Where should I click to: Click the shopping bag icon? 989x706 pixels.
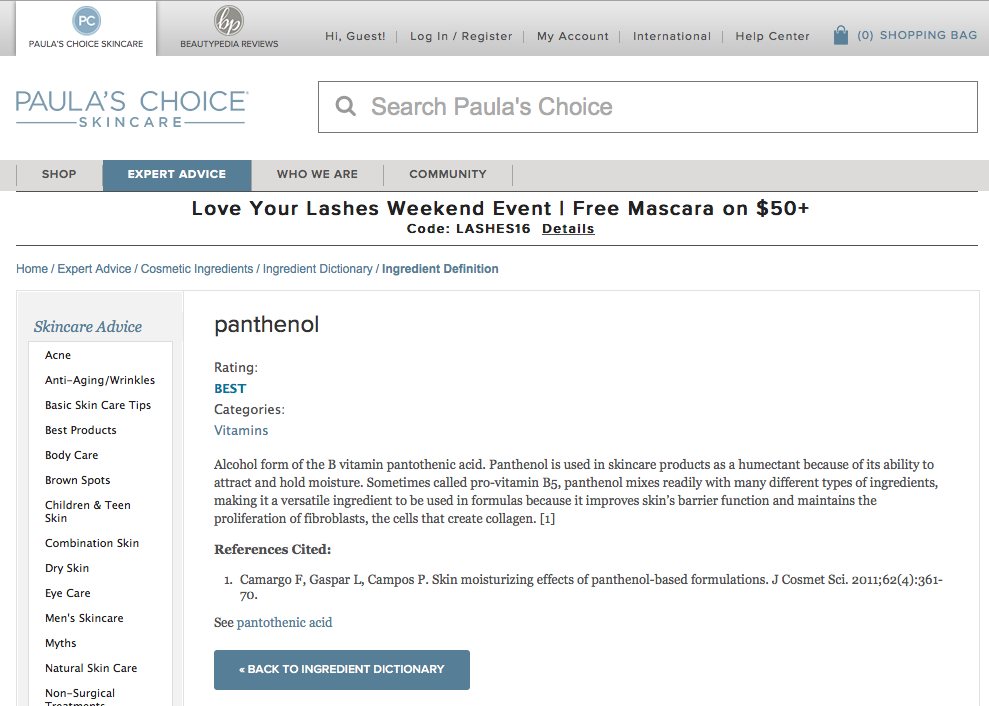tap(840, 35)
